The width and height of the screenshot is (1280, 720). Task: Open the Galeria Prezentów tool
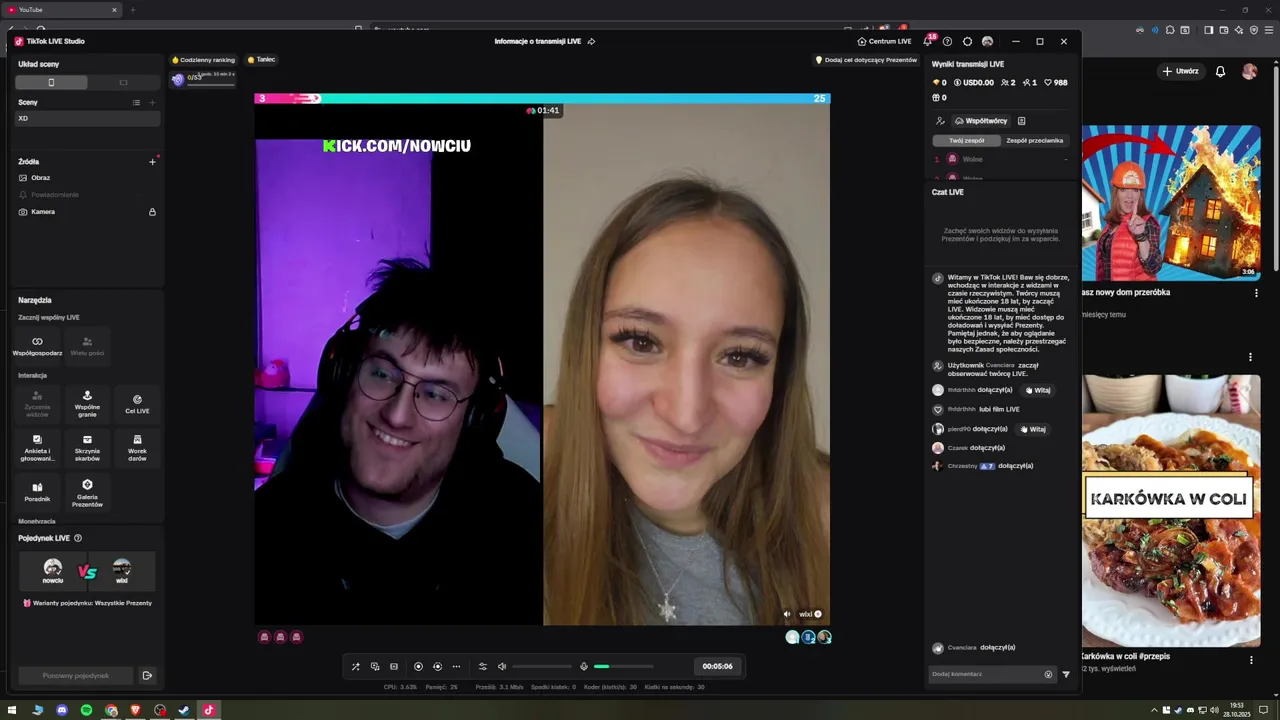coord(87,492)
